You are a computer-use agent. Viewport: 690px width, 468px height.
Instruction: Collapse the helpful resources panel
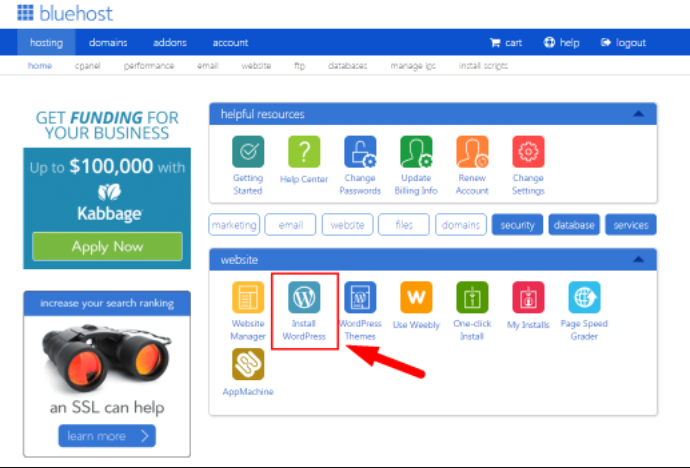point(638,115)
